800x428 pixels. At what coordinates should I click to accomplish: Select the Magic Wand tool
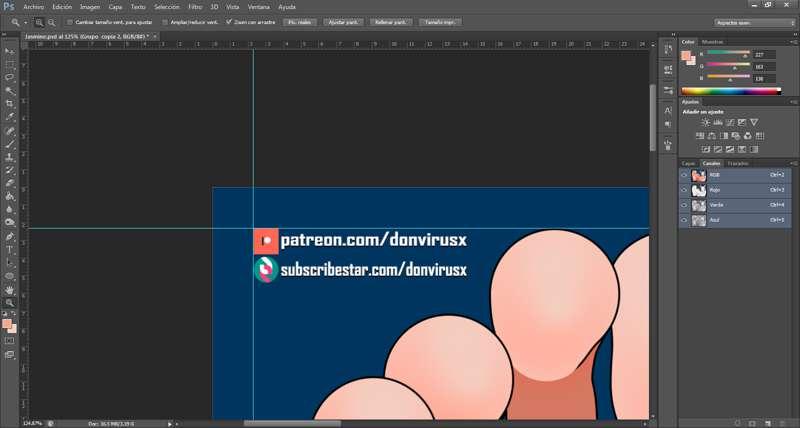click(10, 91)
